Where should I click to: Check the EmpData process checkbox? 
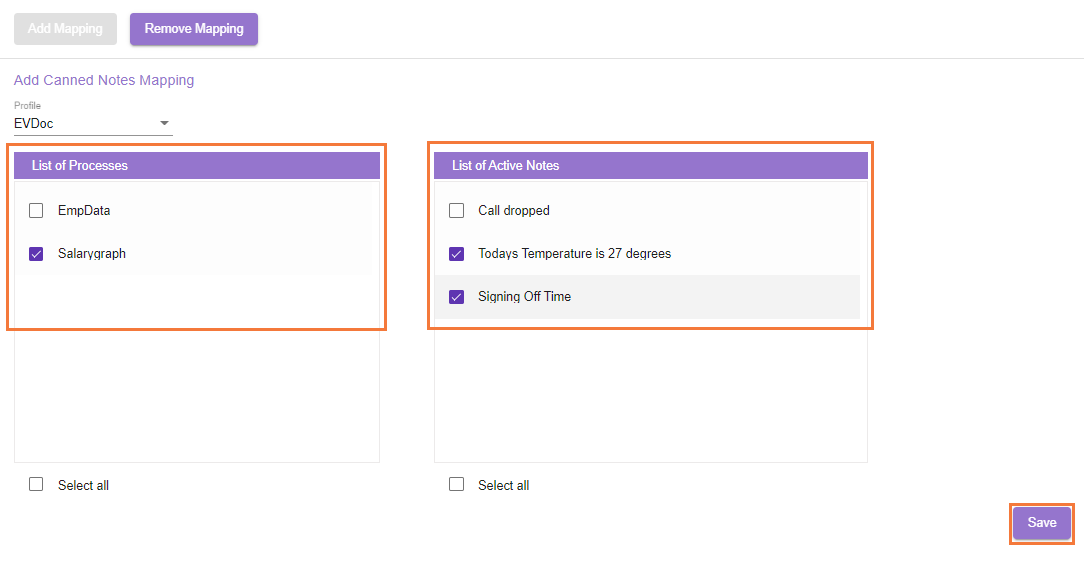36,211
